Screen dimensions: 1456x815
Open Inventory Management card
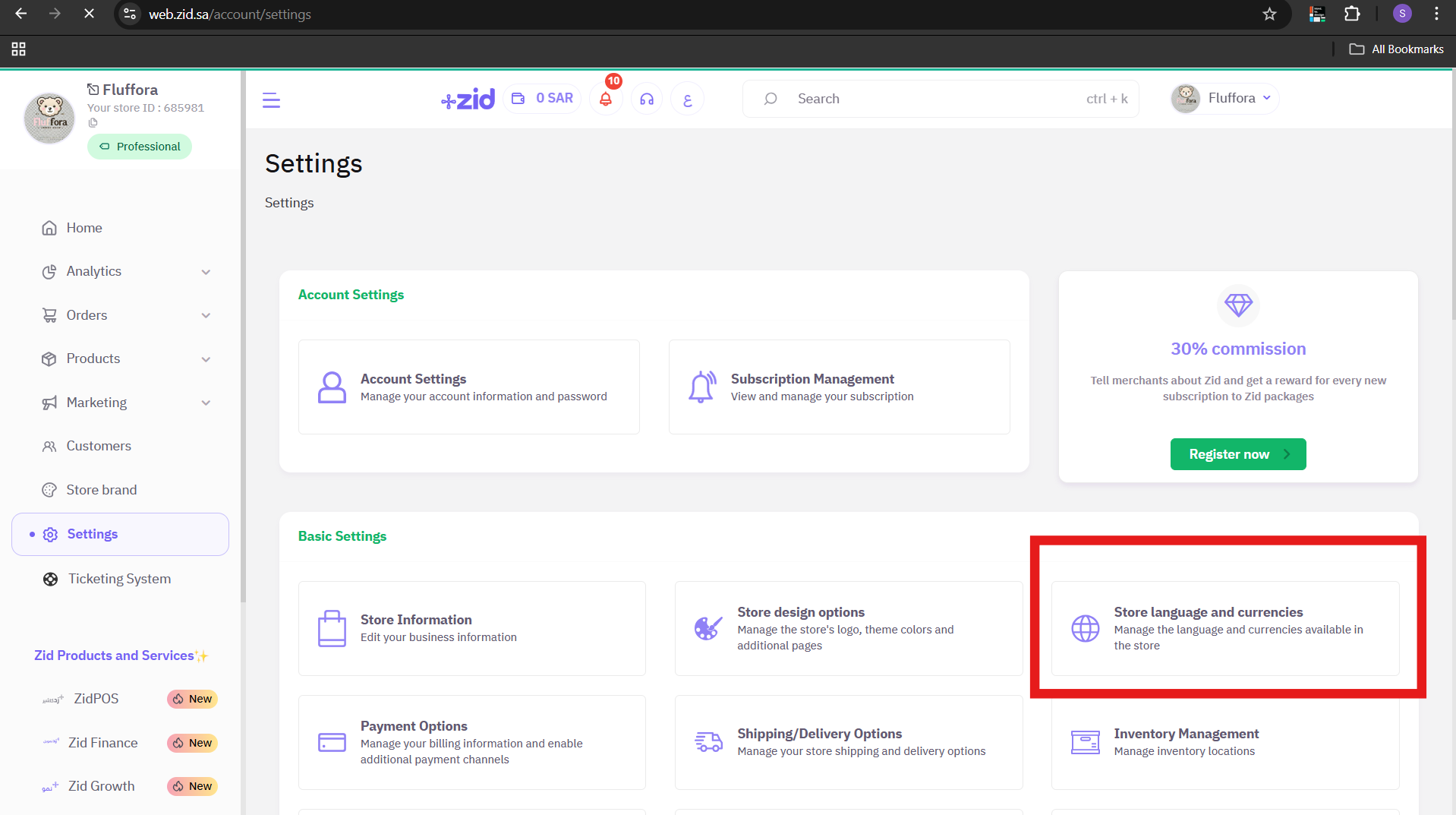click(x=1225, y=742)
